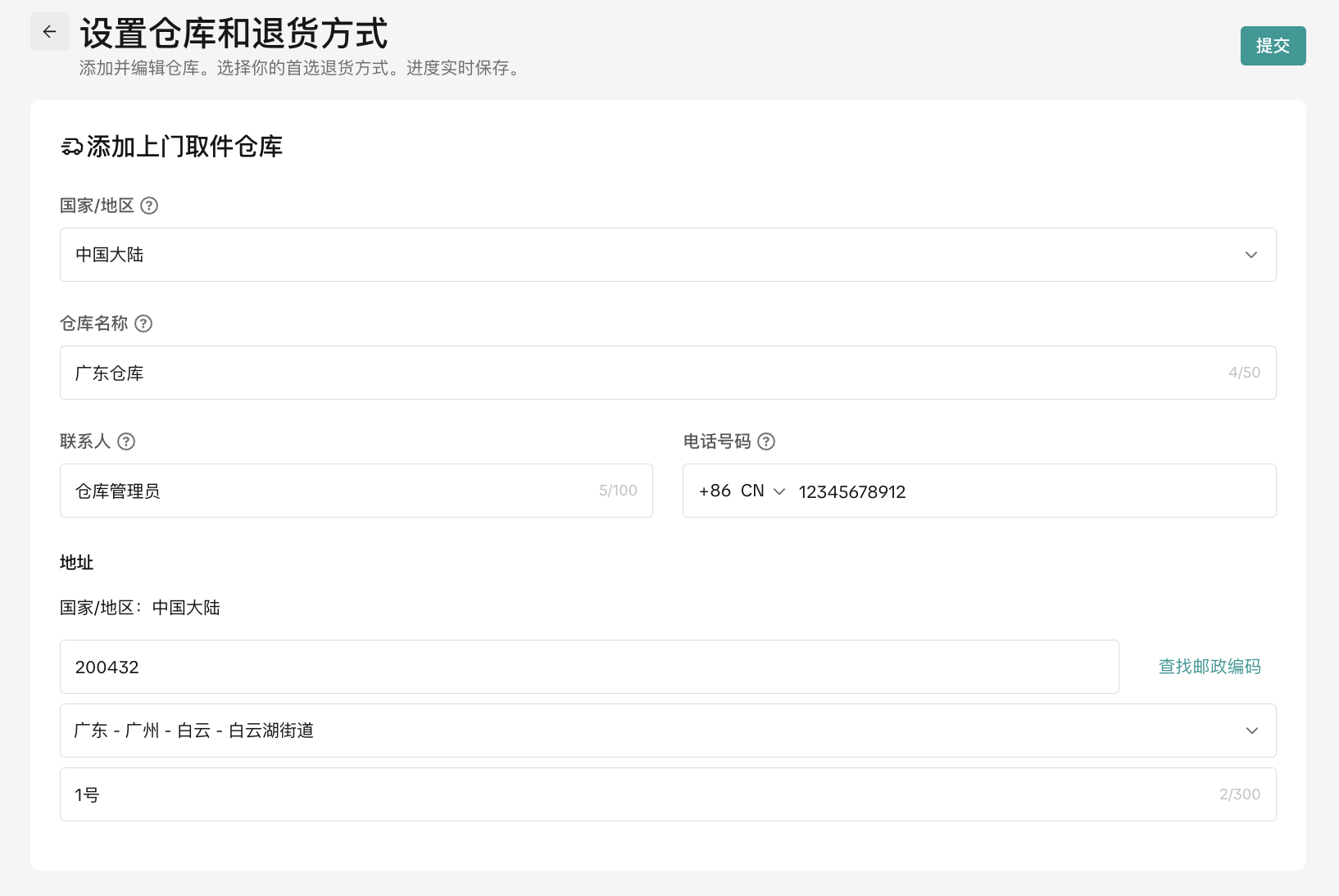This screenshot has width=1339, height=896.
Task: Focus the 仓库名称 field containing 广东仓库
Action: (x=639, y=373)
